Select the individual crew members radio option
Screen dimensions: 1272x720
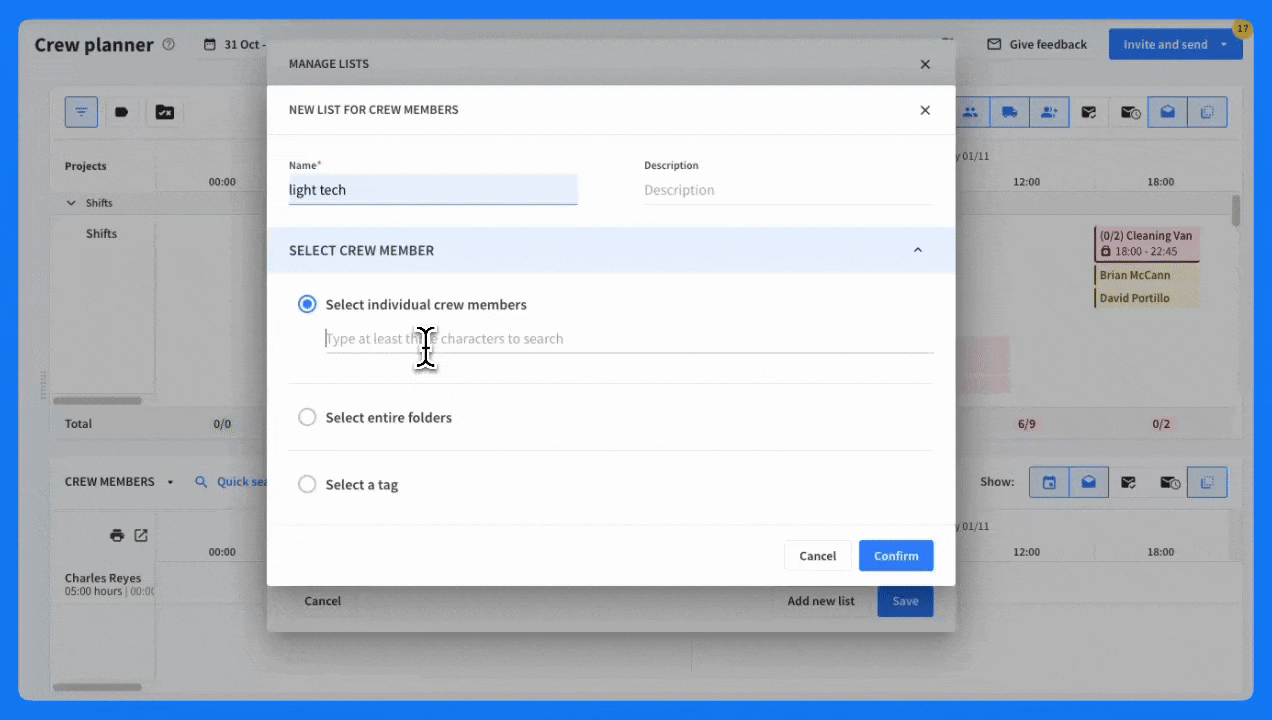click(307, 304)
